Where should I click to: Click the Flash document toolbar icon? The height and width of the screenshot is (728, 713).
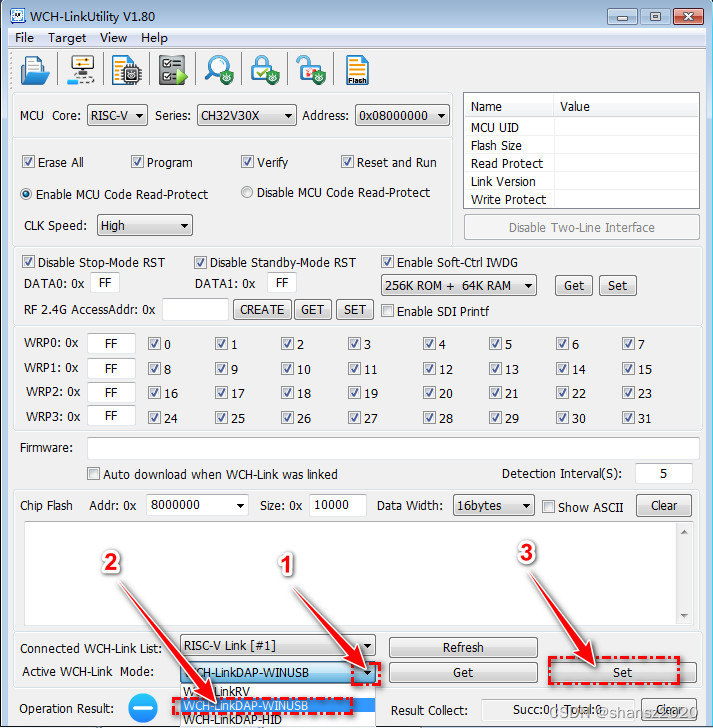coord(357,70)
